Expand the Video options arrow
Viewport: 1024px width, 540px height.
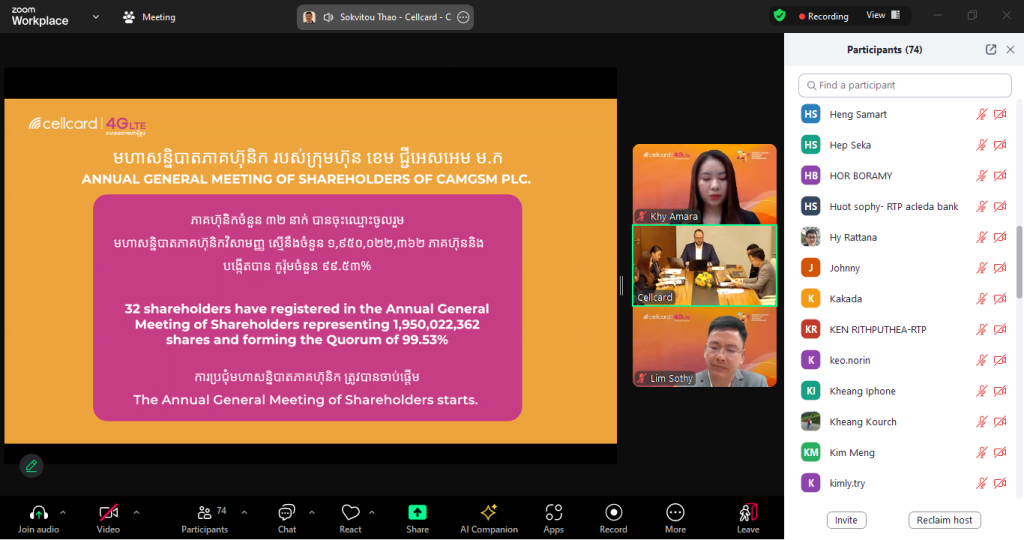(x=136, y=512)
